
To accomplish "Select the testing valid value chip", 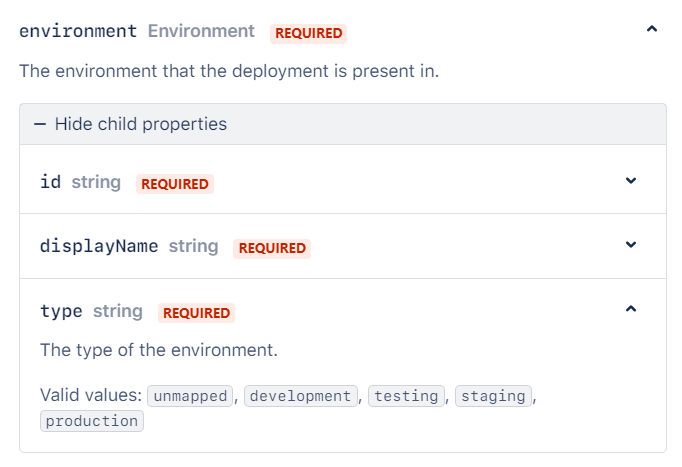I will [x=407, y=396].
